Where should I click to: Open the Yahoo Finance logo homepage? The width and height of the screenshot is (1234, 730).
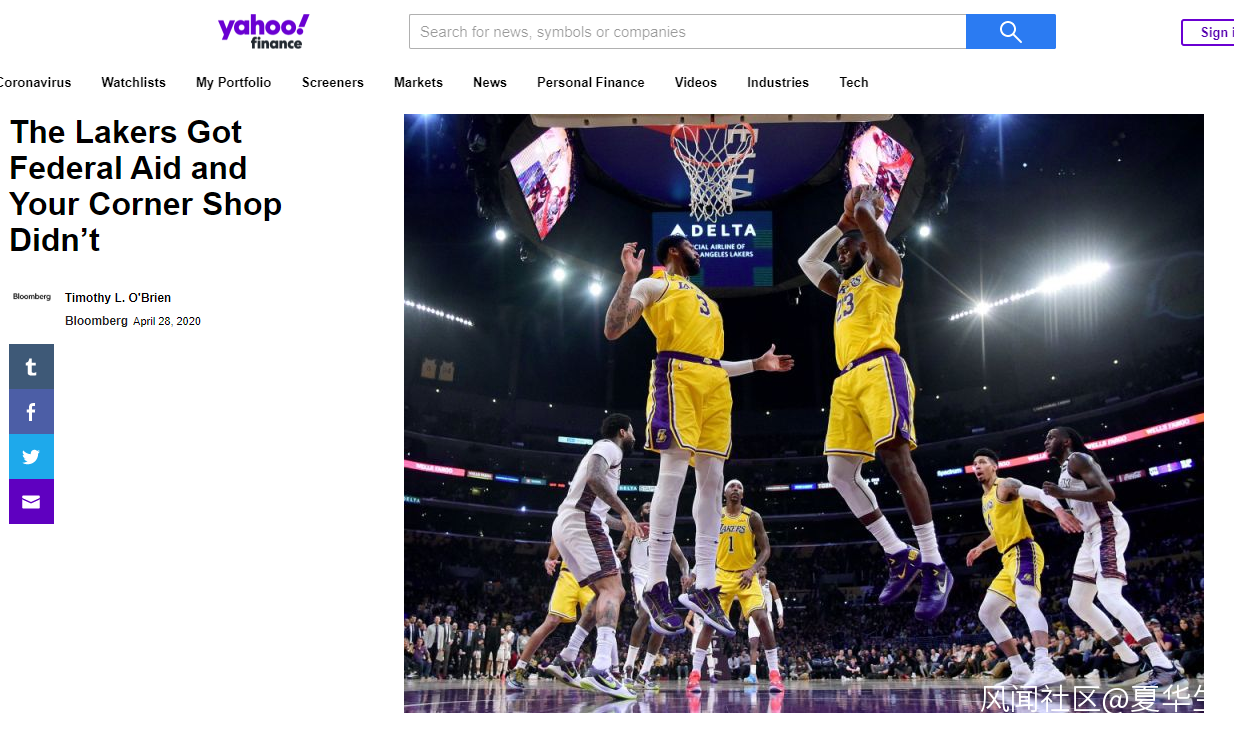tap(264, 31)
